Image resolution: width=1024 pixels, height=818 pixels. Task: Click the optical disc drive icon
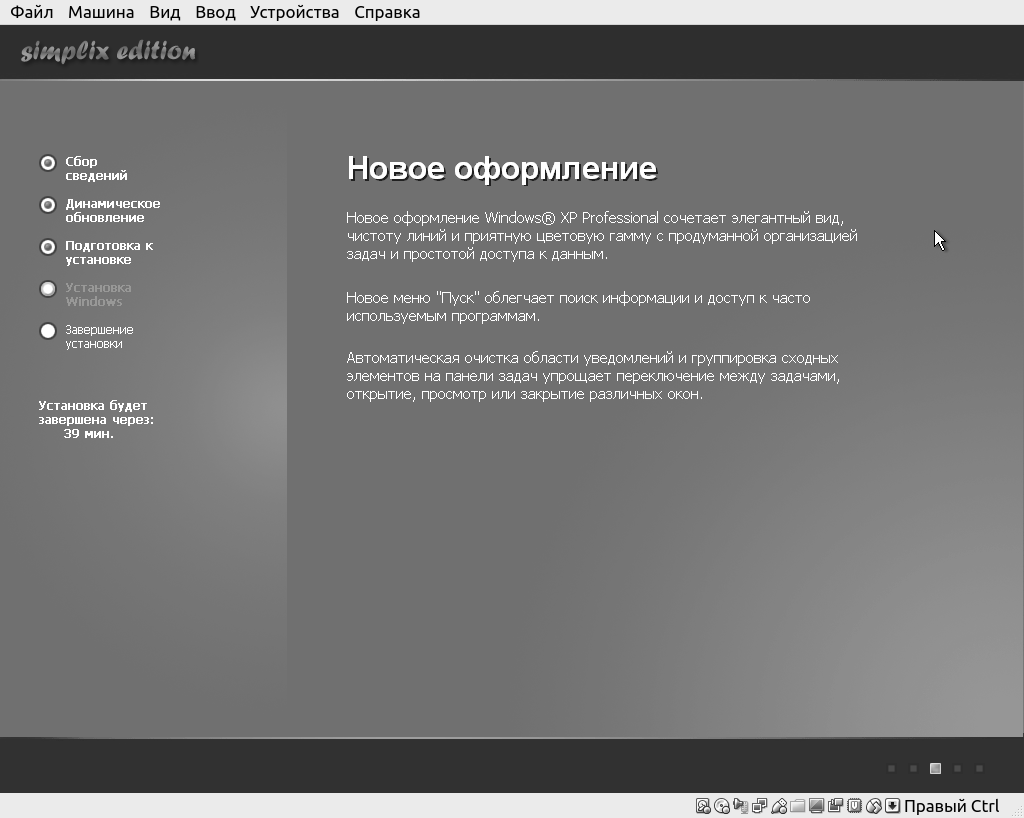click(x=722, y=806)
